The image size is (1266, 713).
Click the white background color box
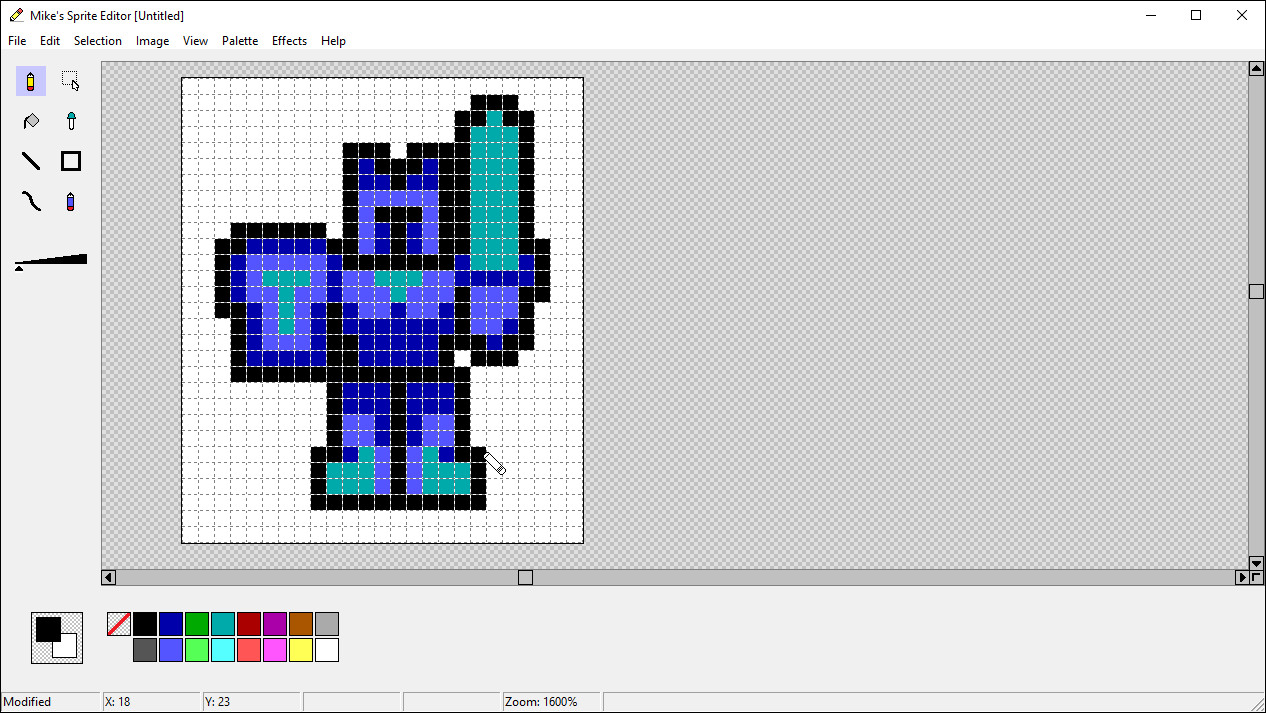pos(70,650)
